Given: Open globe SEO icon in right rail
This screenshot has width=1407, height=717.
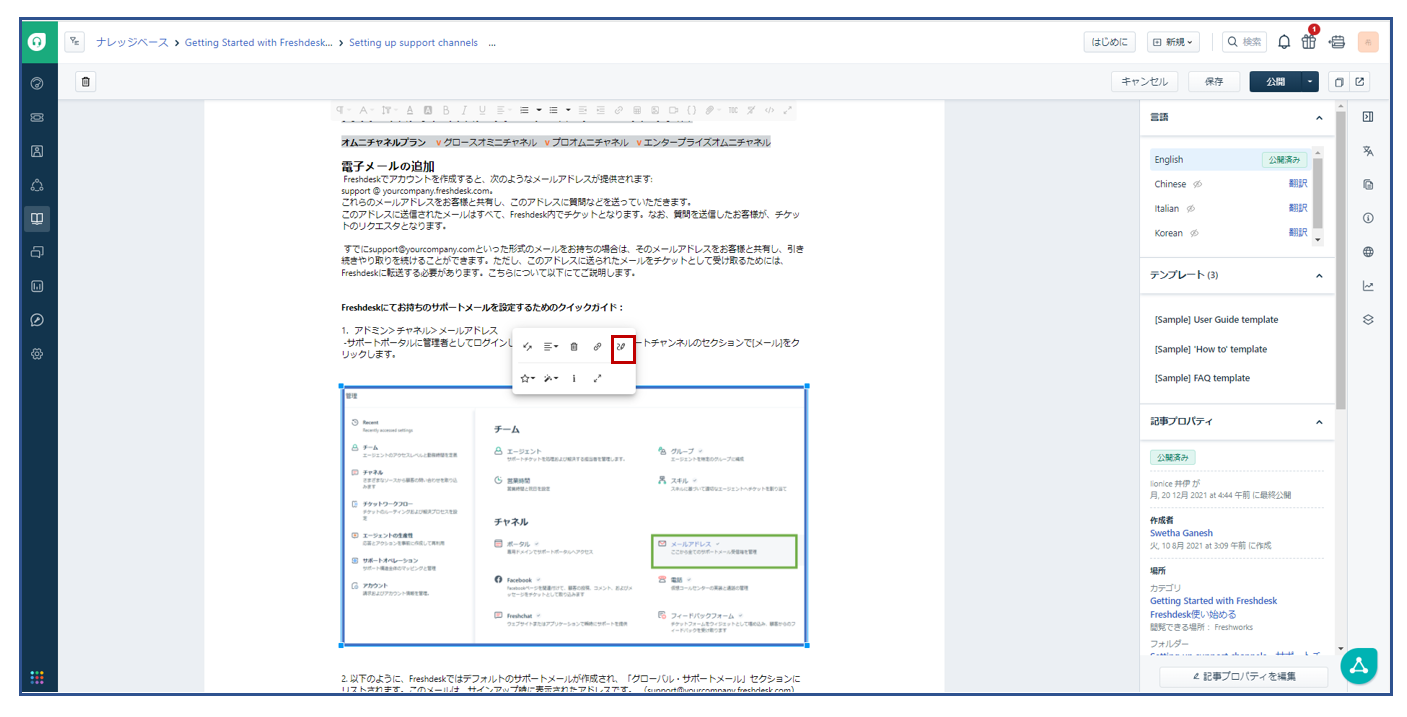Looking at the screenshot, I should tap(1368, 252).
